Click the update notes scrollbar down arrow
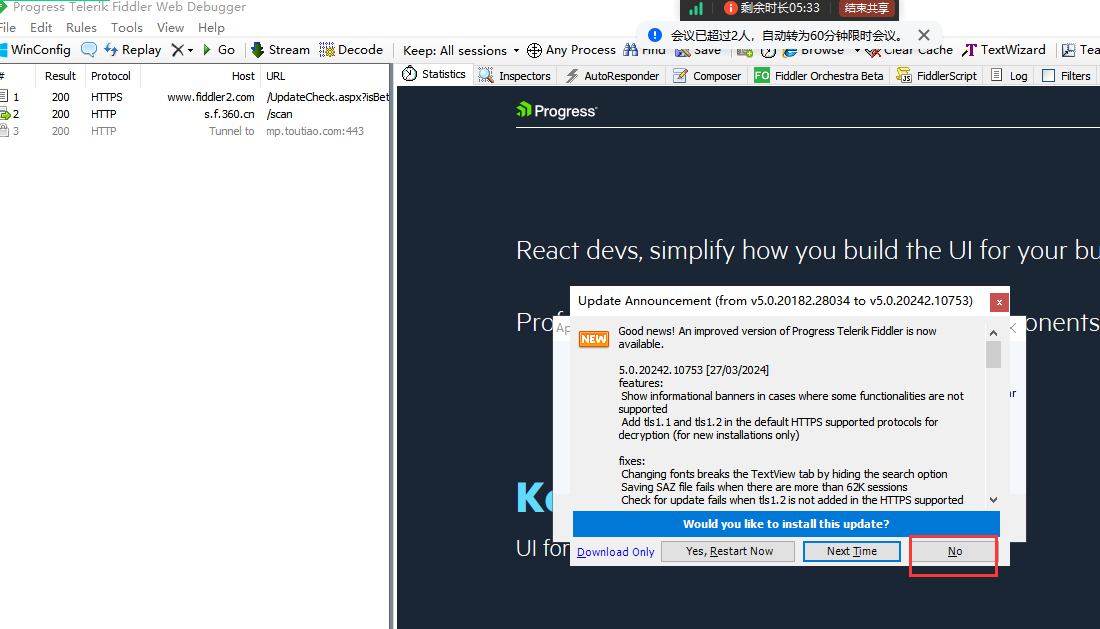This screenshot has height=629, width=1100. coord(993,500)
